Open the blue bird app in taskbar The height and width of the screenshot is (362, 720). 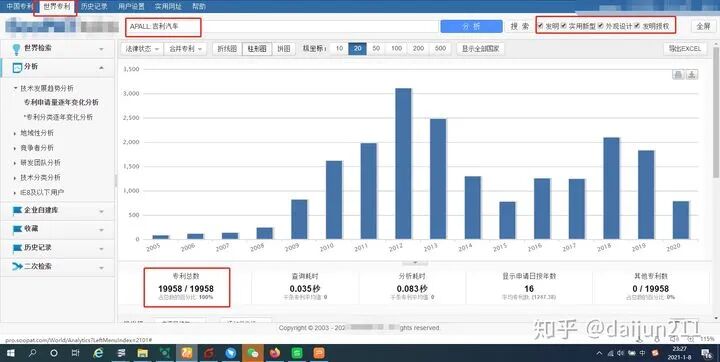pyautogui.click(x=231, y=353)
